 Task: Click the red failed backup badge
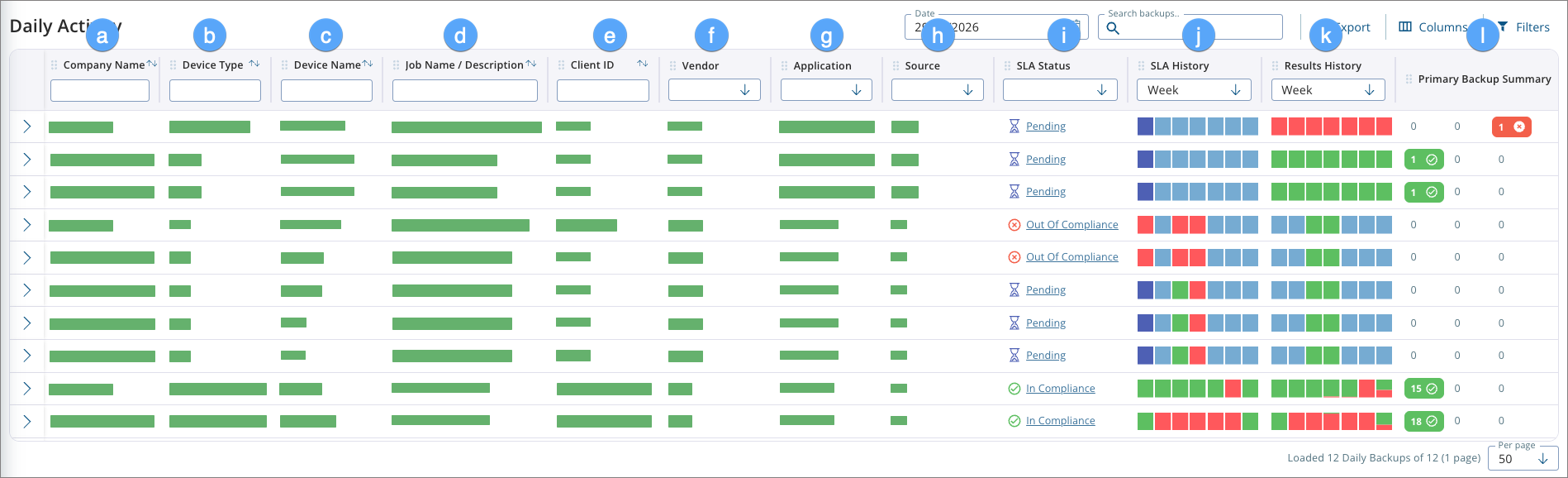click(x=1511, y=127)
